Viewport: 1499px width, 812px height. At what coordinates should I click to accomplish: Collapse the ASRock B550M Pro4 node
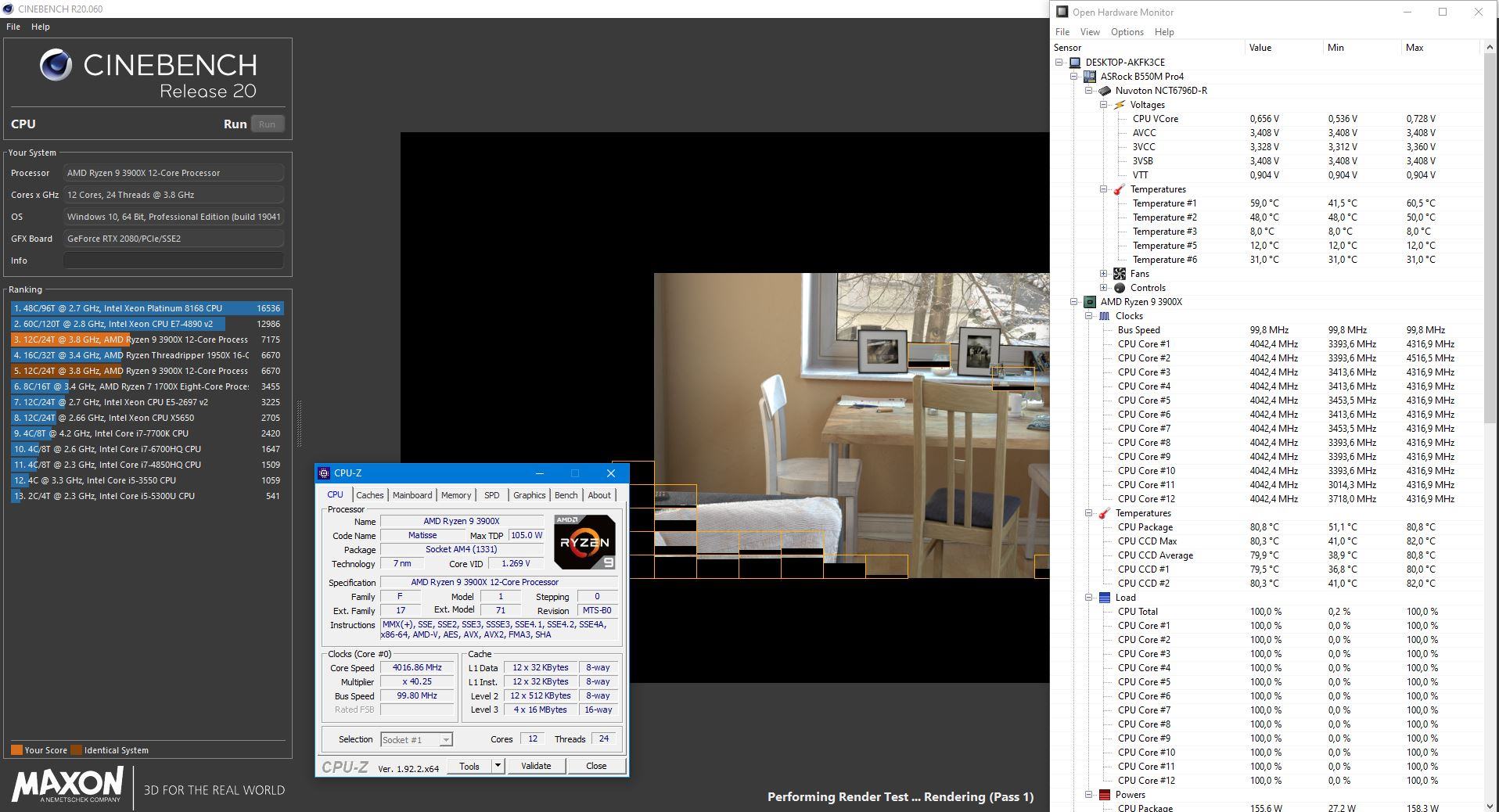[x=1074, y=77]
